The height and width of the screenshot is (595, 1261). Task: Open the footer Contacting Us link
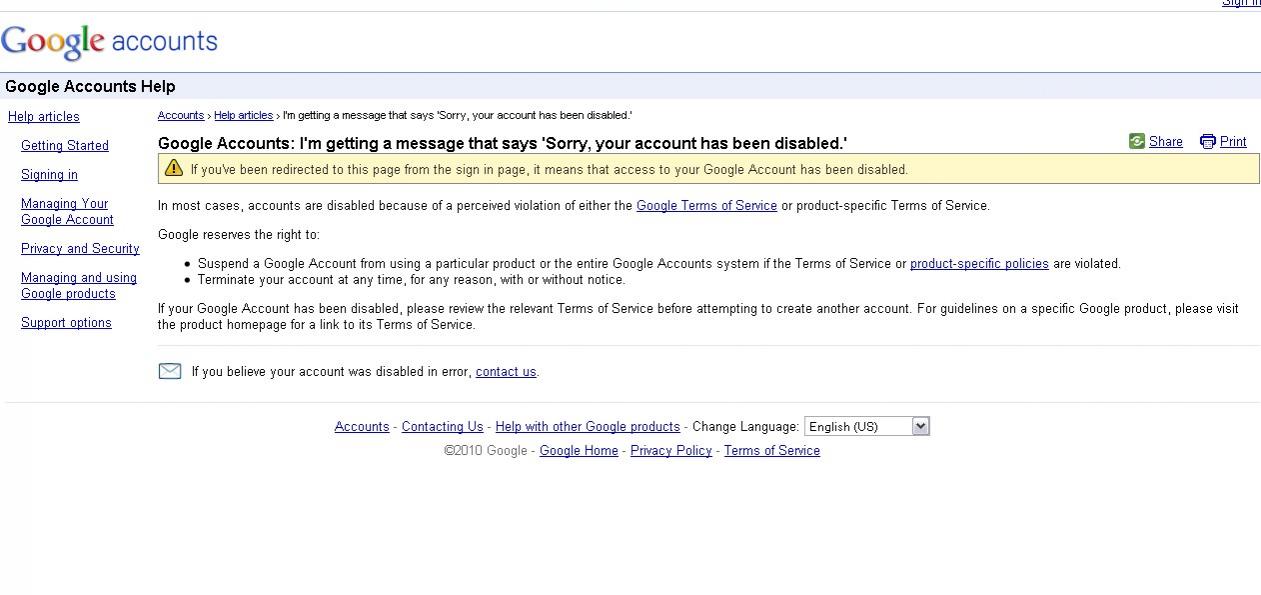[x=442, y=427]
